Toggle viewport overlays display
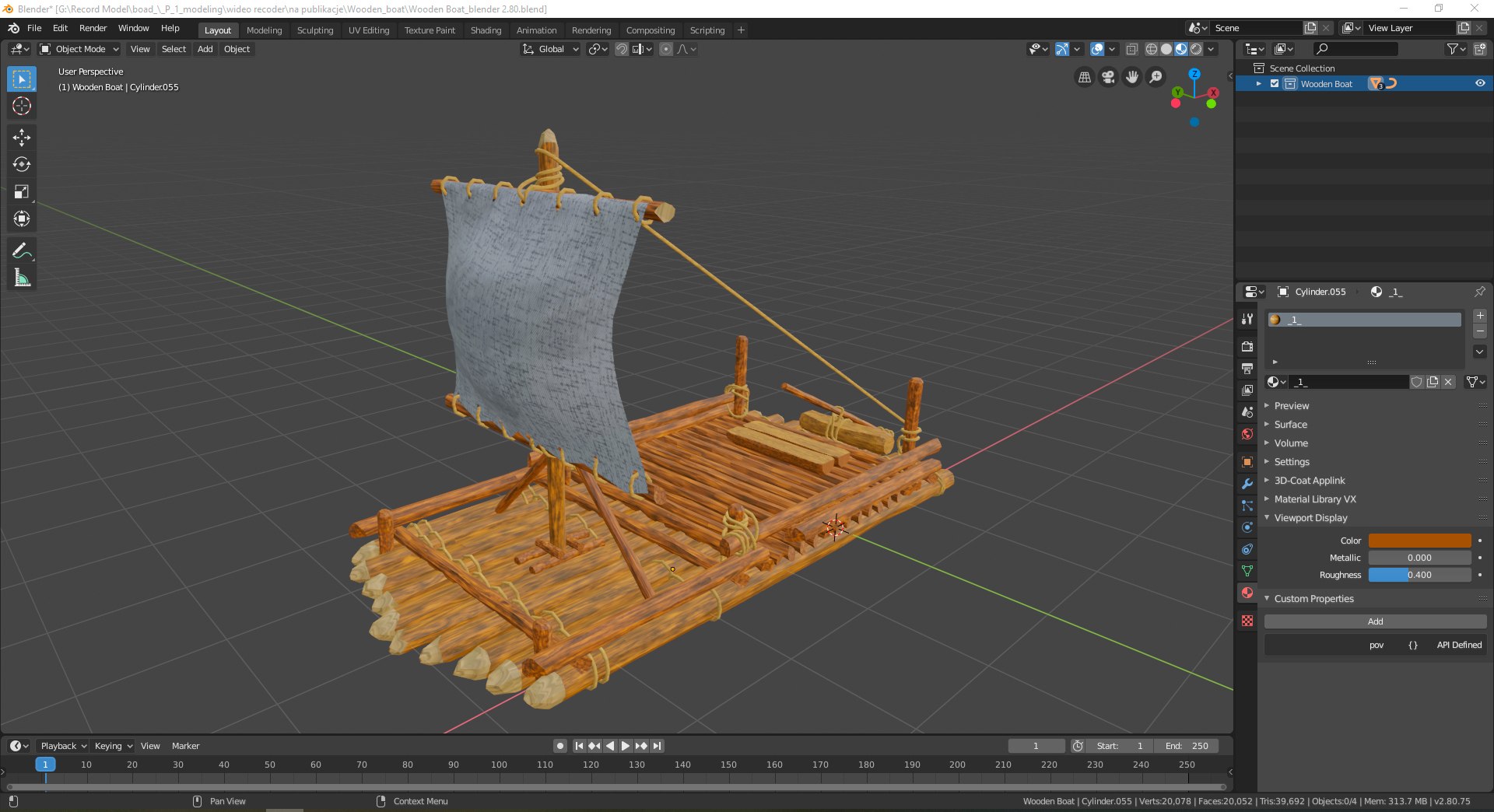Screen dimensions: 1494x812 point(1097,49)
